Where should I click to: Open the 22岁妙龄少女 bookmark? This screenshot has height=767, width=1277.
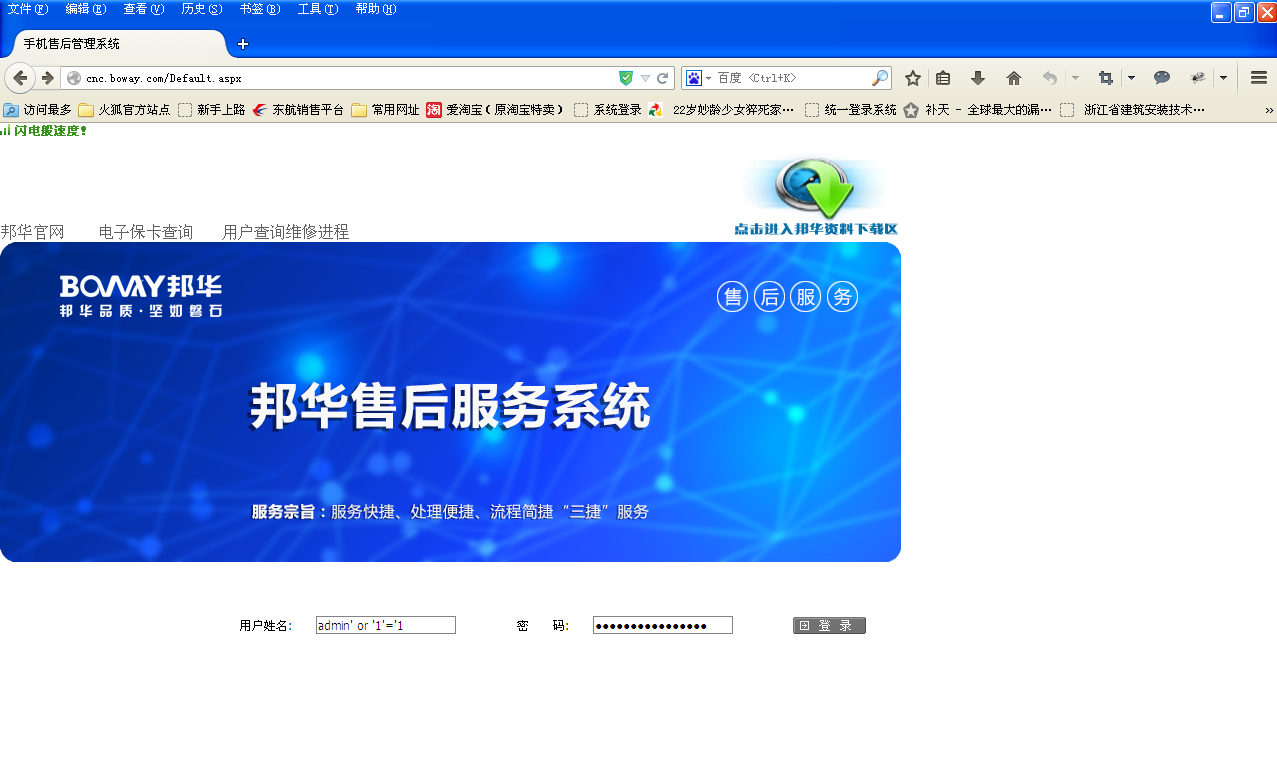[x=722, y=110]
